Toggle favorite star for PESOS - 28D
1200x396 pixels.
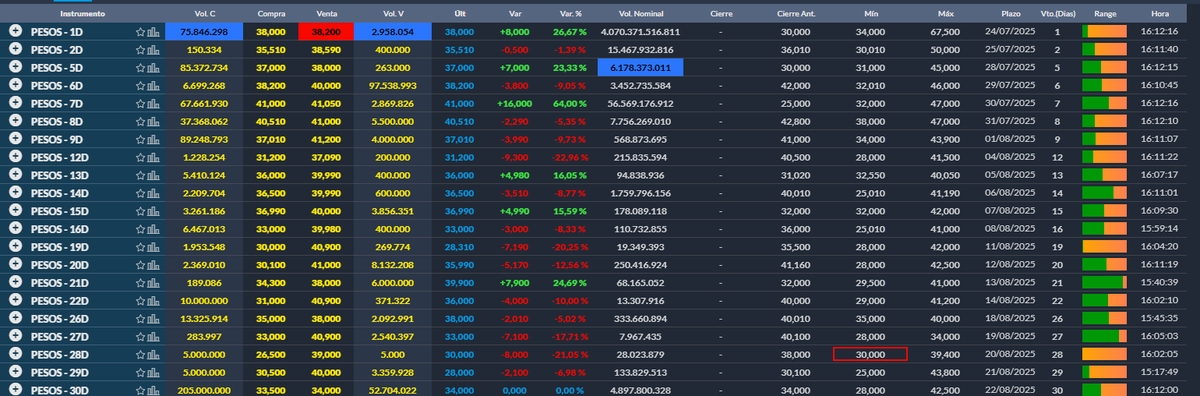141,354
